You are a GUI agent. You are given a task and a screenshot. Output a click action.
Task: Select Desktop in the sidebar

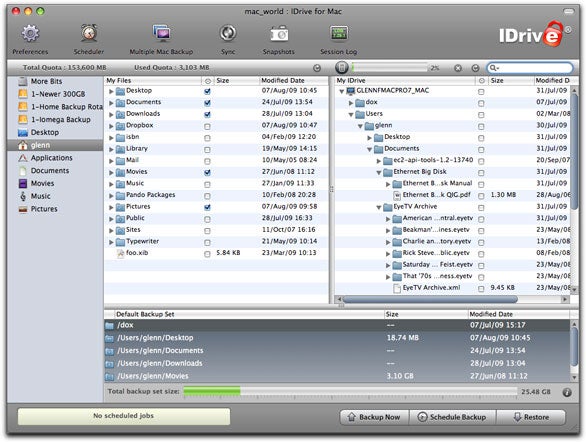(55, 132)
